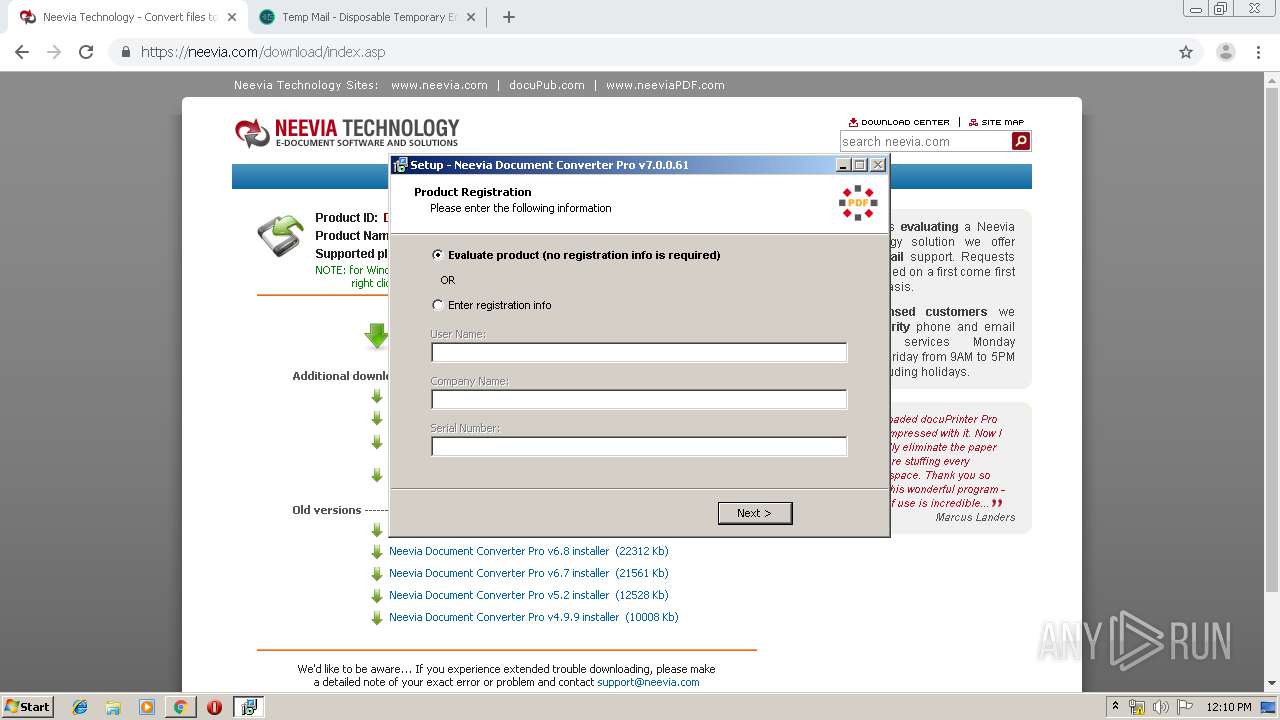Image resolution: width=1280 pixels, height=720 pixels.
Task: Open Windows Explorer folder in taskbar
Action: click(113, 707)
